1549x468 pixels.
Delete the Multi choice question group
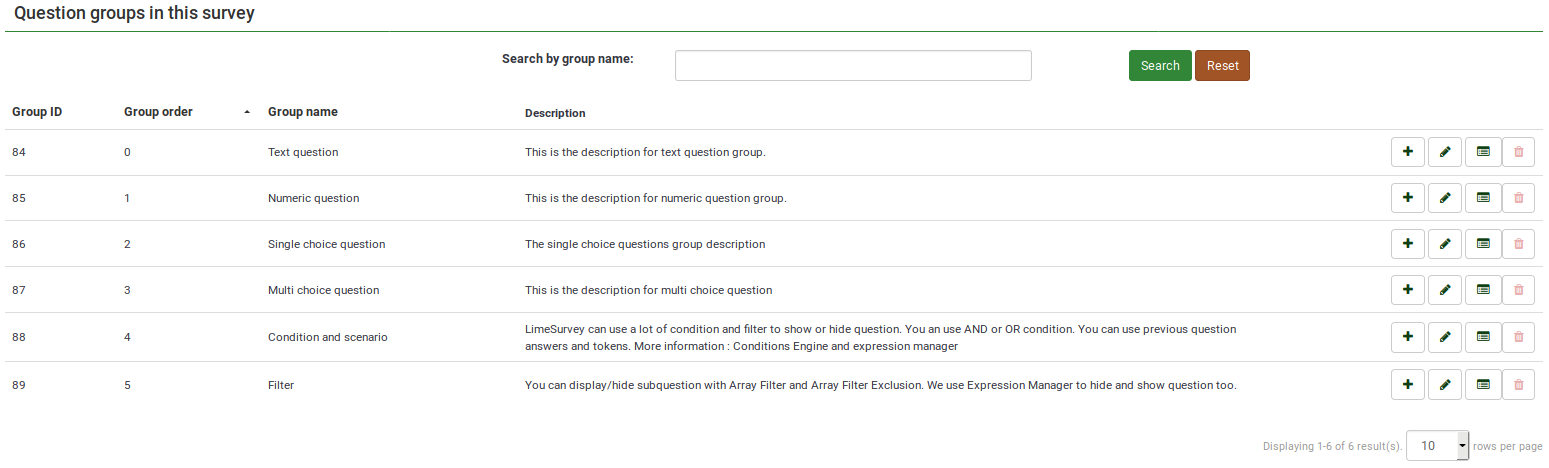pyautogui.click(x=1518, y=290)
